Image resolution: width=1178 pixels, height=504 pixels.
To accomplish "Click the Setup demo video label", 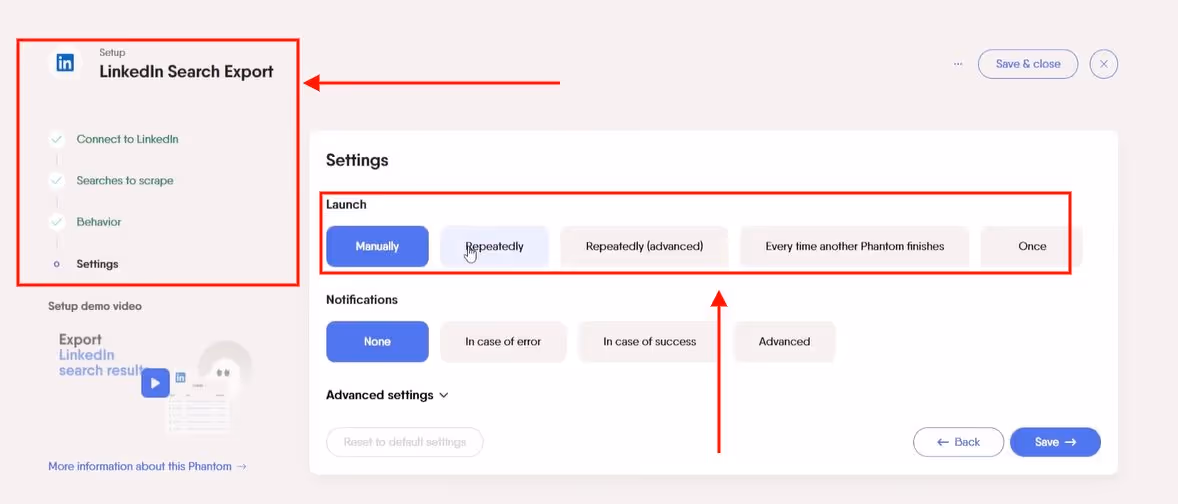I will (95, 306).
